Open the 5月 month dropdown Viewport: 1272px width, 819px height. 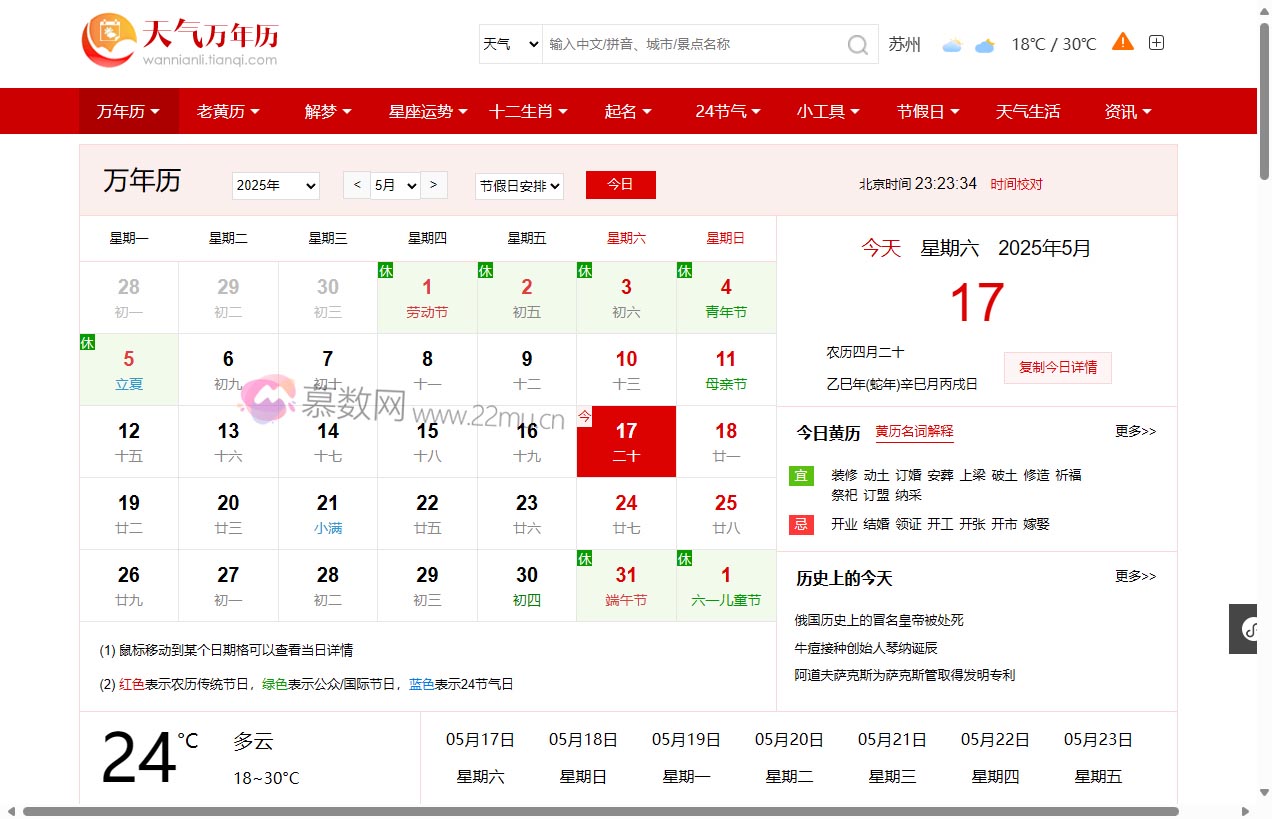tap(395, 186)
